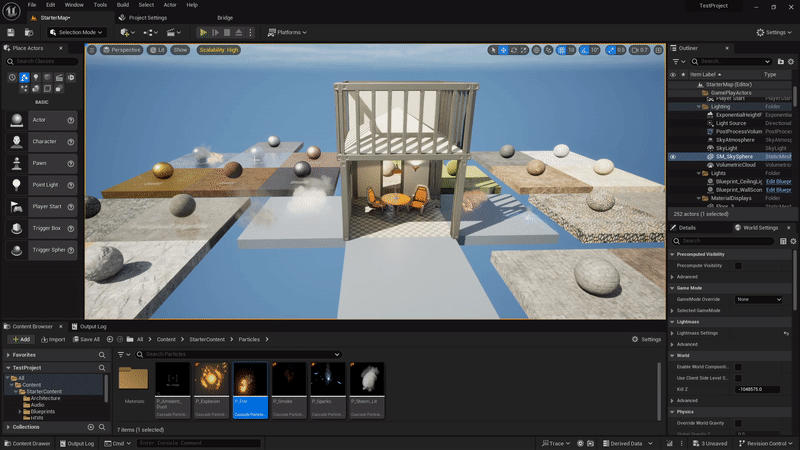The height and width of the screenshot is (450, 800).
Task: Open the quick add content dropdown in toolbar
Action: click(x=127, y=32)
